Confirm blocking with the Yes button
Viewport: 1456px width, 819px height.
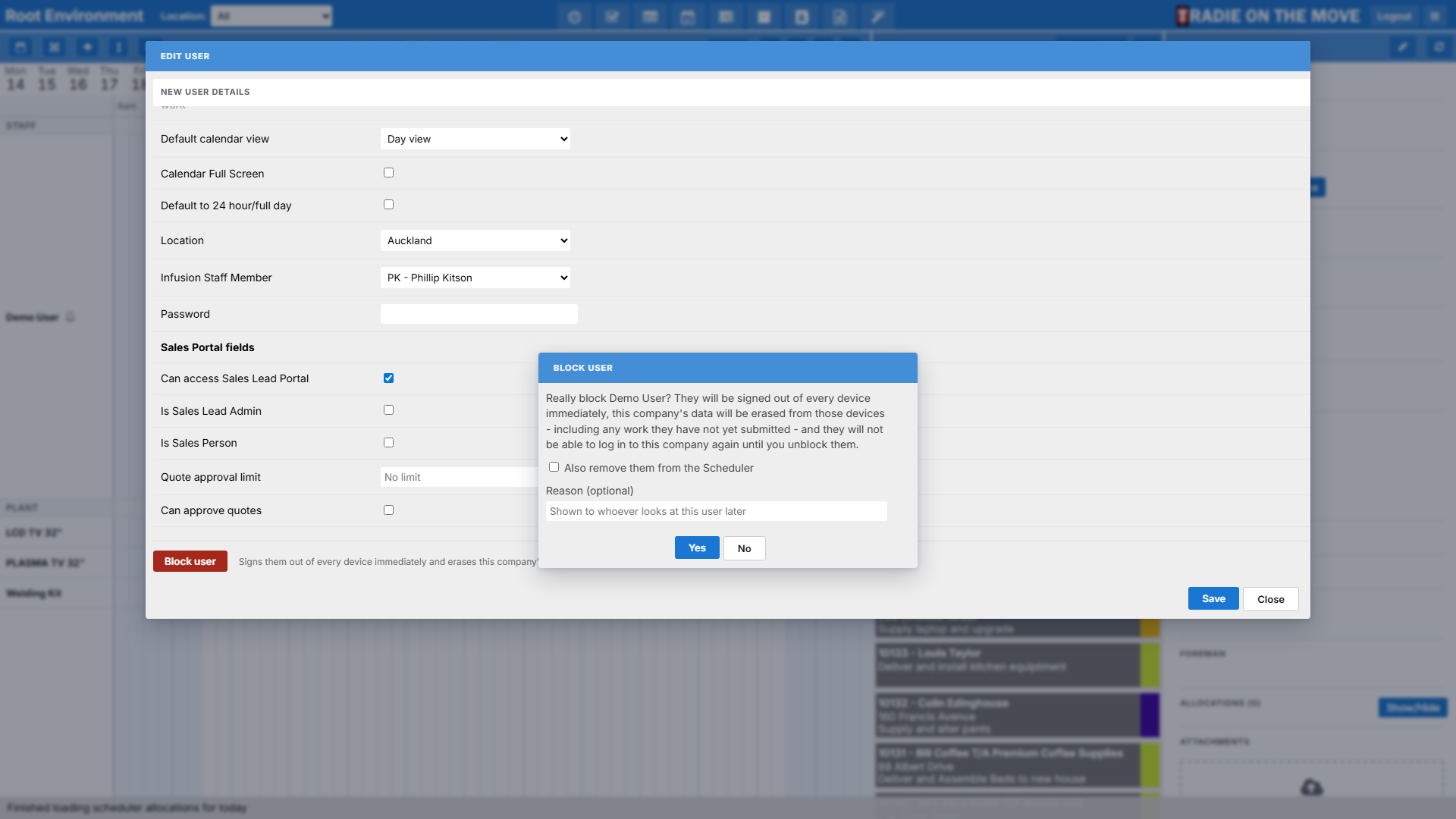(697, 548)
